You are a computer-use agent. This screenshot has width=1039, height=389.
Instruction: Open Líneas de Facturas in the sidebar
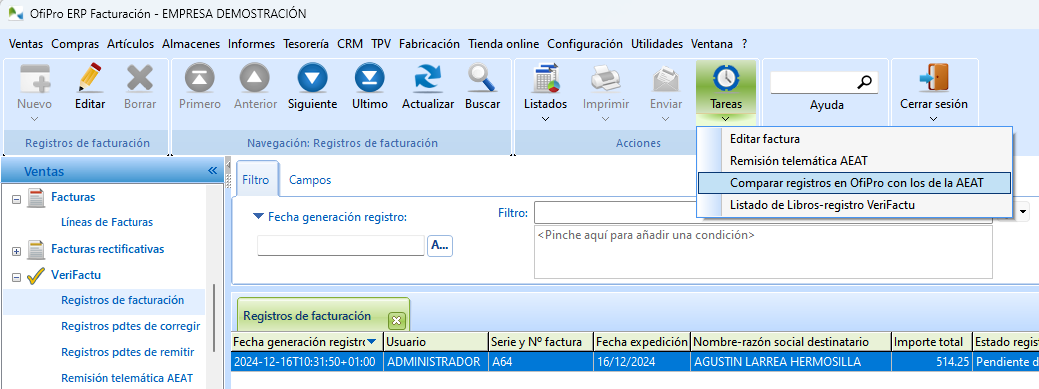pos(107,222)
